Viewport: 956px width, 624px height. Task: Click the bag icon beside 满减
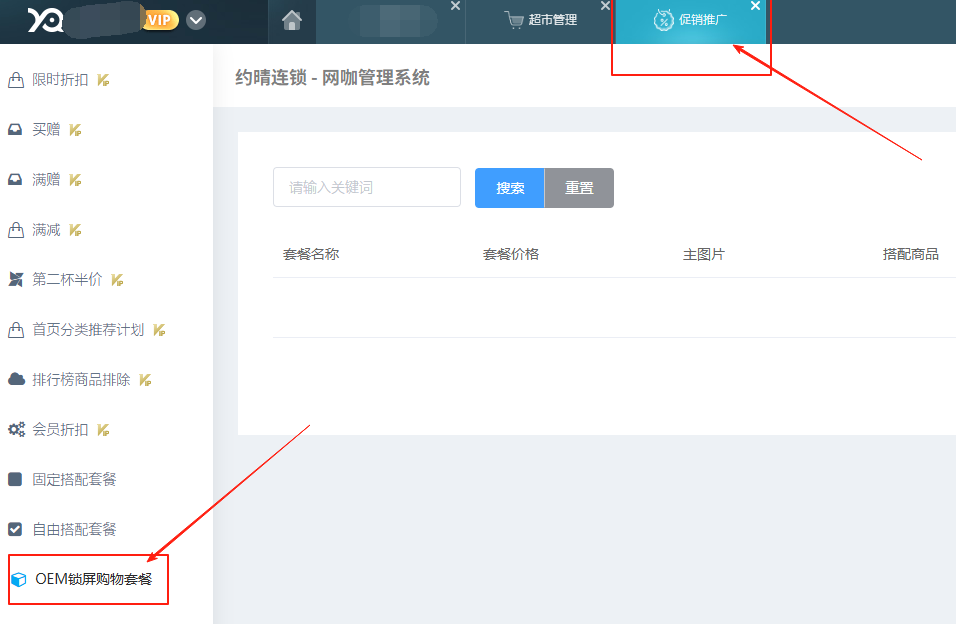coord(16,230)
